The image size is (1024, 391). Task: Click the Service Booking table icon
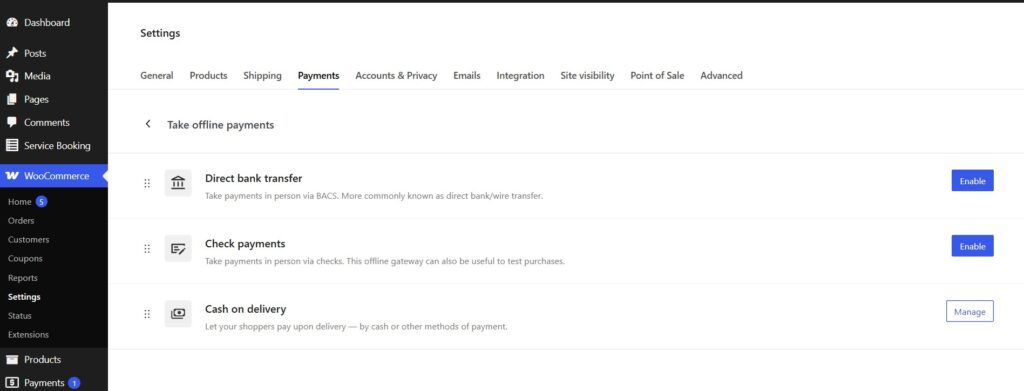coord(12,146)
